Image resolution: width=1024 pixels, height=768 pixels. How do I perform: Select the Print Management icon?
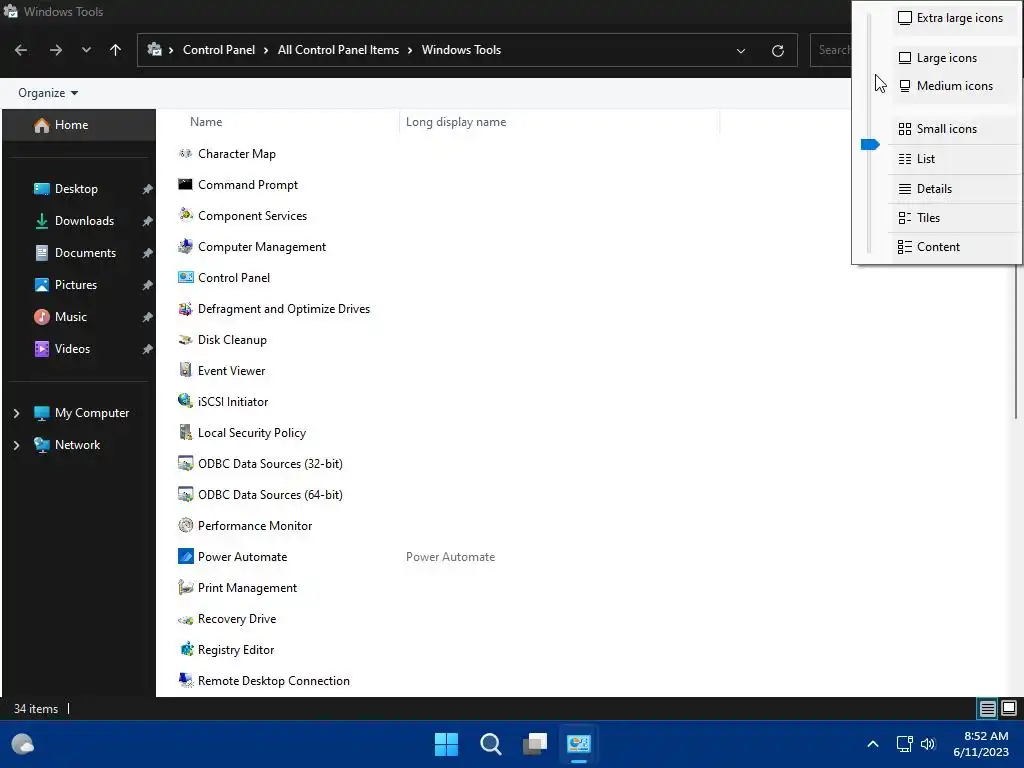185,588
